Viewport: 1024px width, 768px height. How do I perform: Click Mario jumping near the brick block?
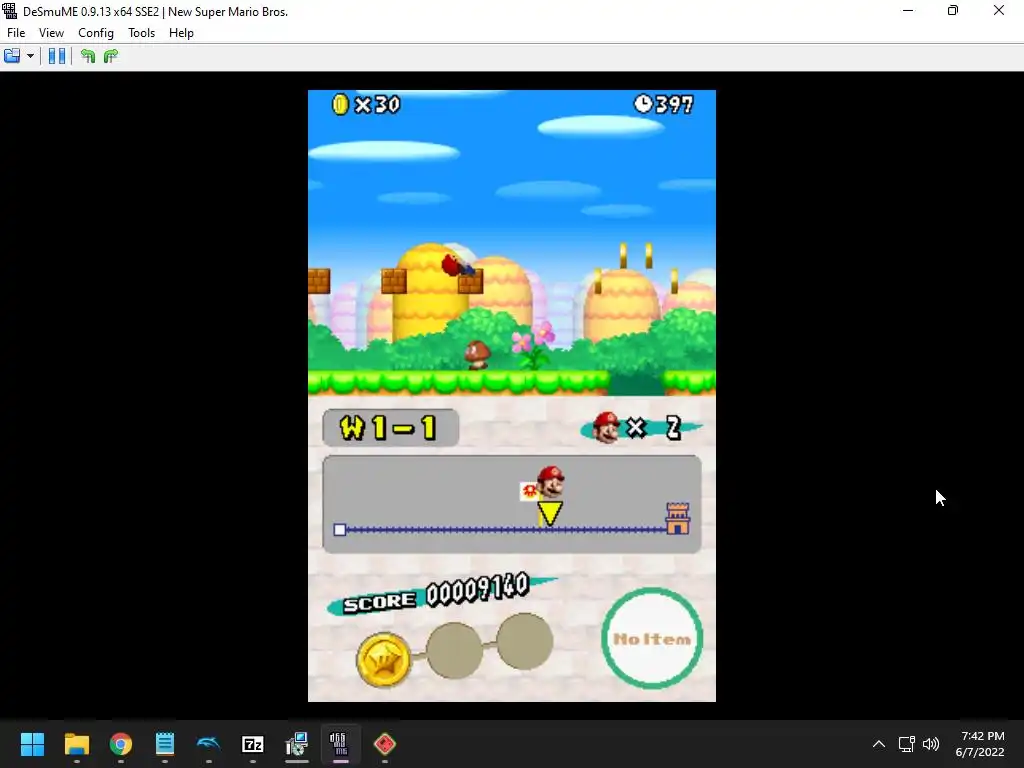coord(458,266)
